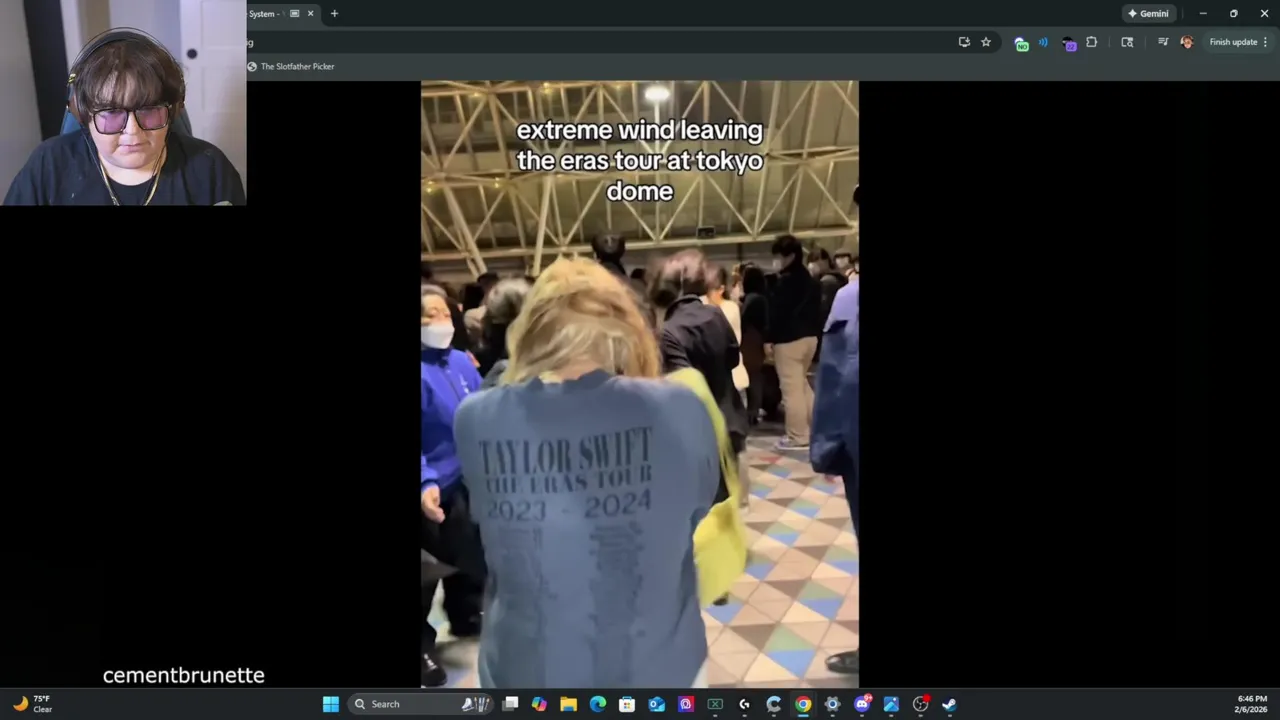Open Steam from the taskbar

(949, 704)
